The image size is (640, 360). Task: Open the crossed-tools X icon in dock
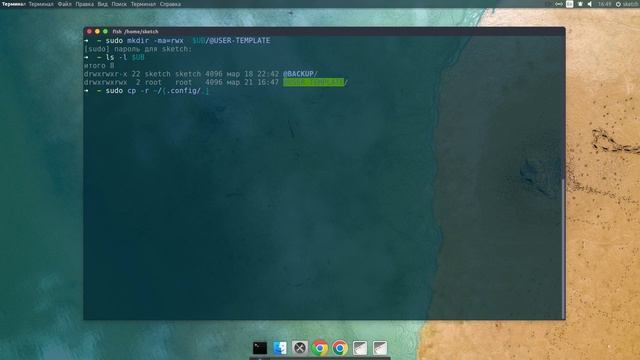pyautogui.click(x=300, y=348)
